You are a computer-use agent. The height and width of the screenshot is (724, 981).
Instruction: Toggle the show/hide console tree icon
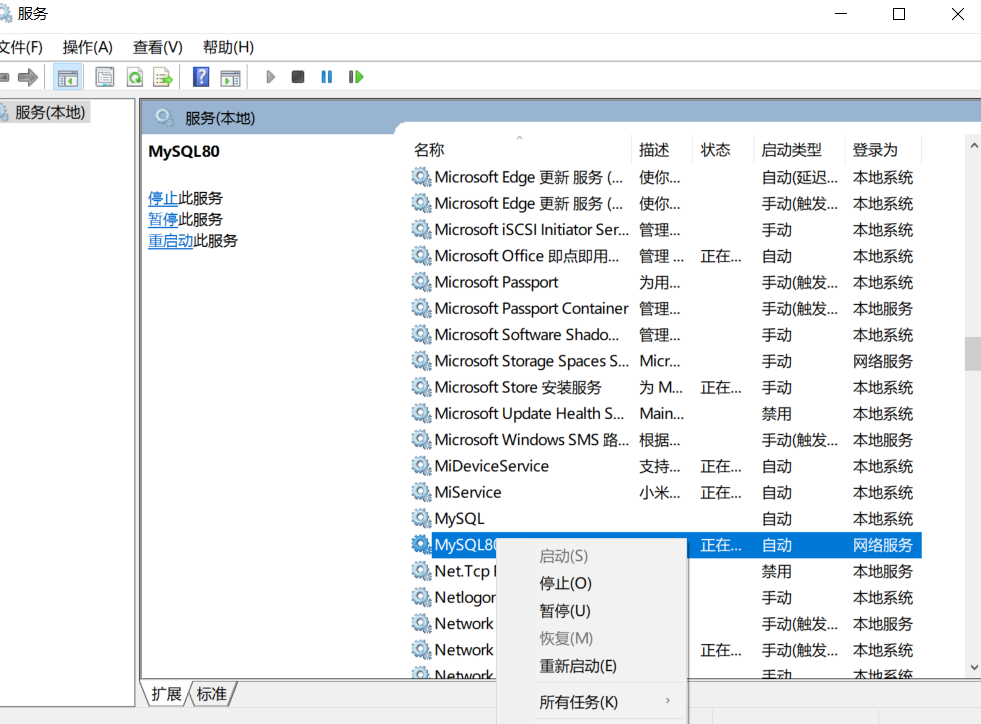pyautogui.click(x=68, y=78)
